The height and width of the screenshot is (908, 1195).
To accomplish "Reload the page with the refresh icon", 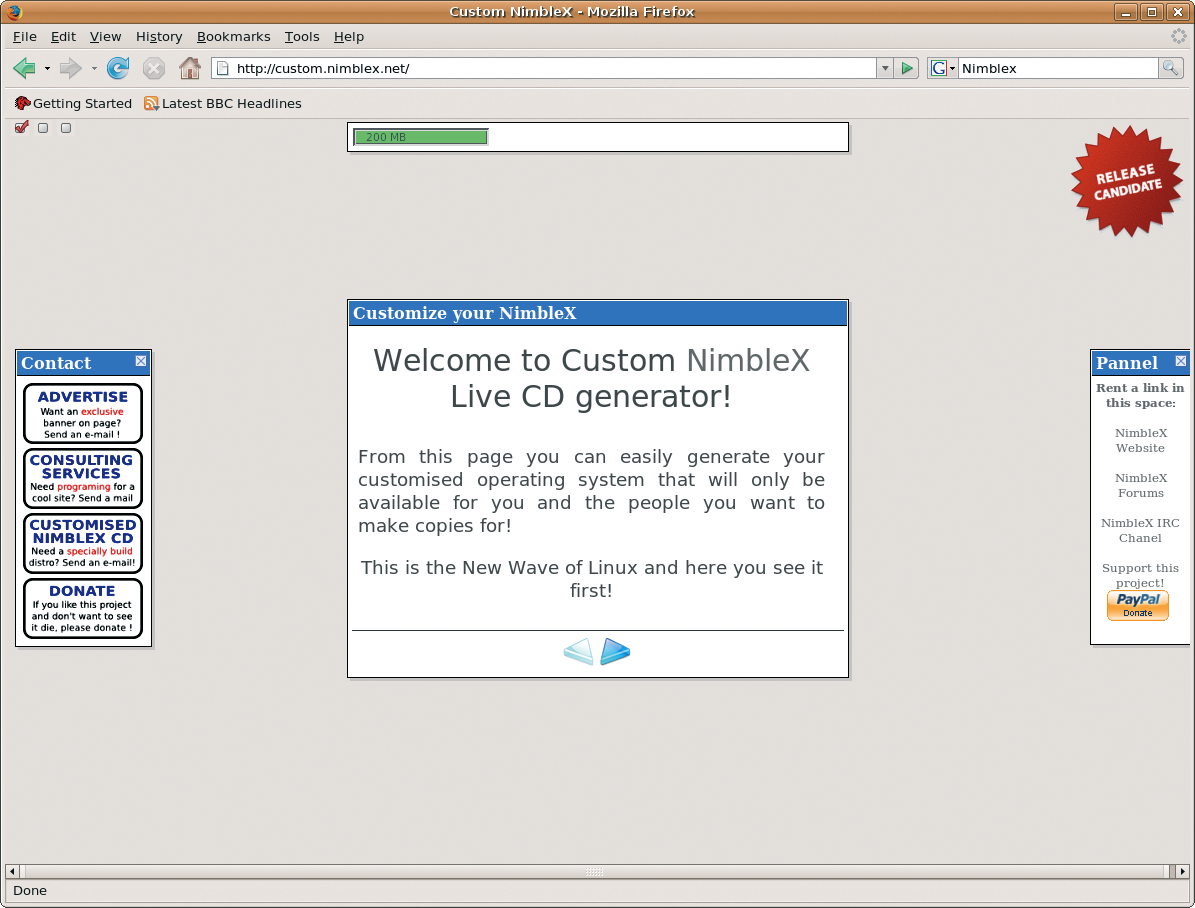I will coord(118,68).
